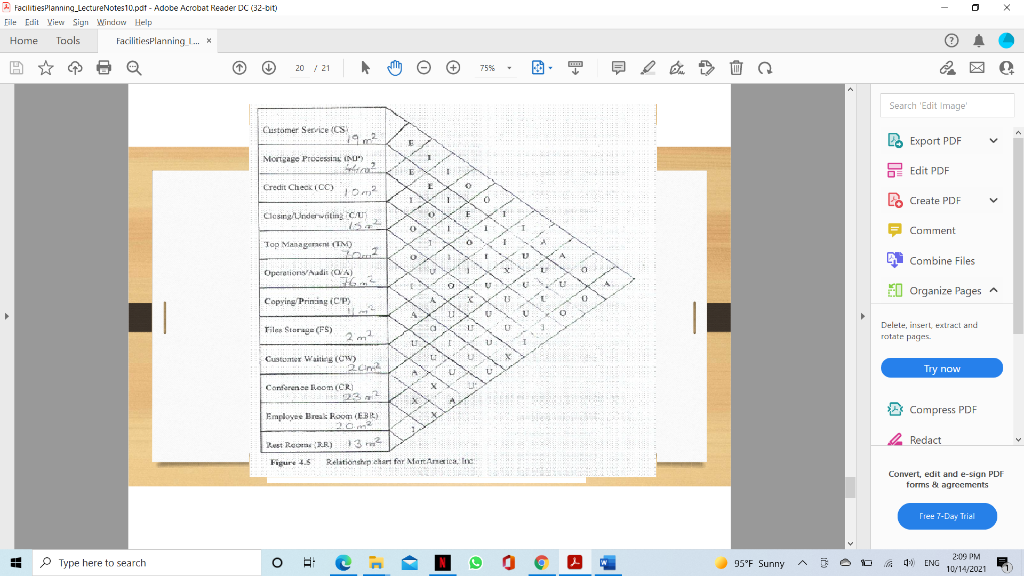Open the Stamp tool

click(706, 67)
